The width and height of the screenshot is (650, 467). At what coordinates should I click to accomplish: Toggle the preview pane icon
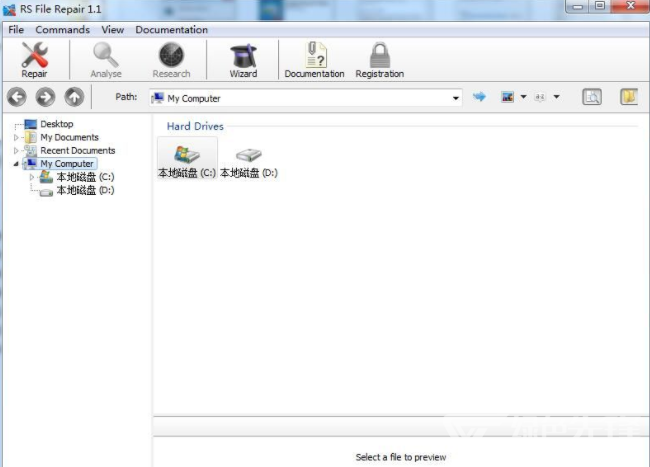(x=592, y=97)
